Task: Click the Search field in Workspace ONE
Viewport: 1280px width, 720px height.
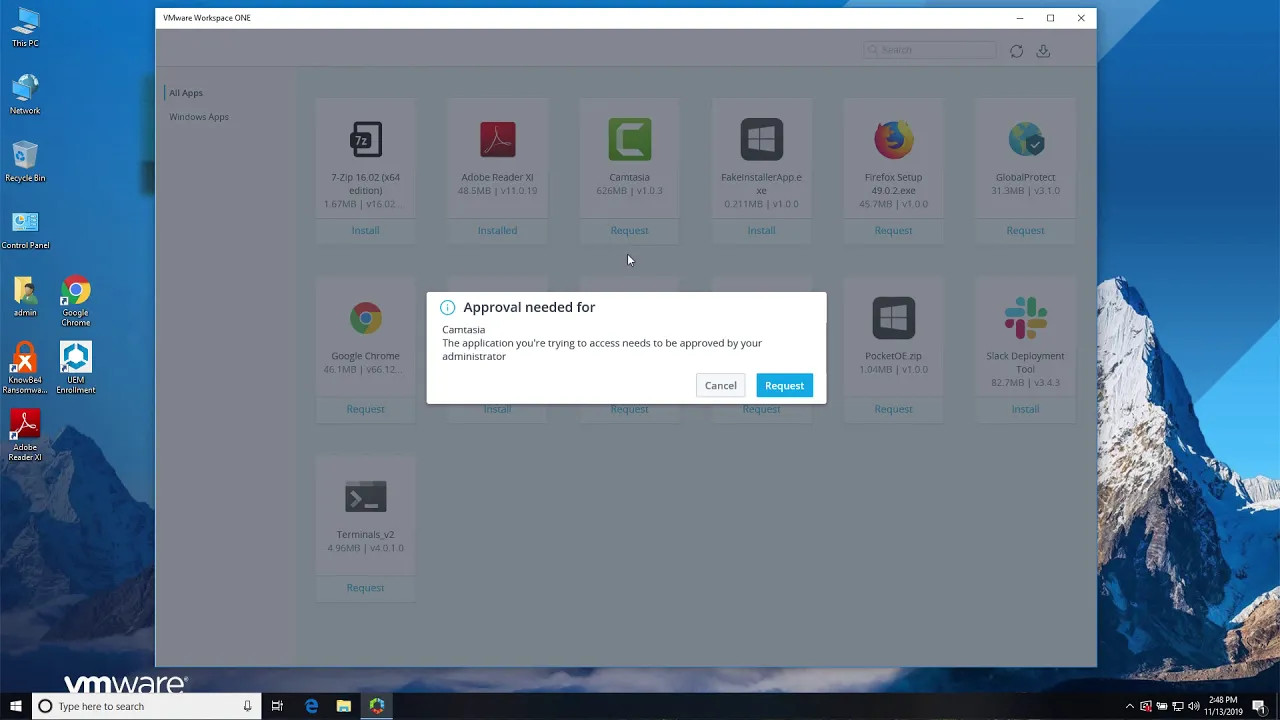Action: pyautogui.click(x=928, y=50)
